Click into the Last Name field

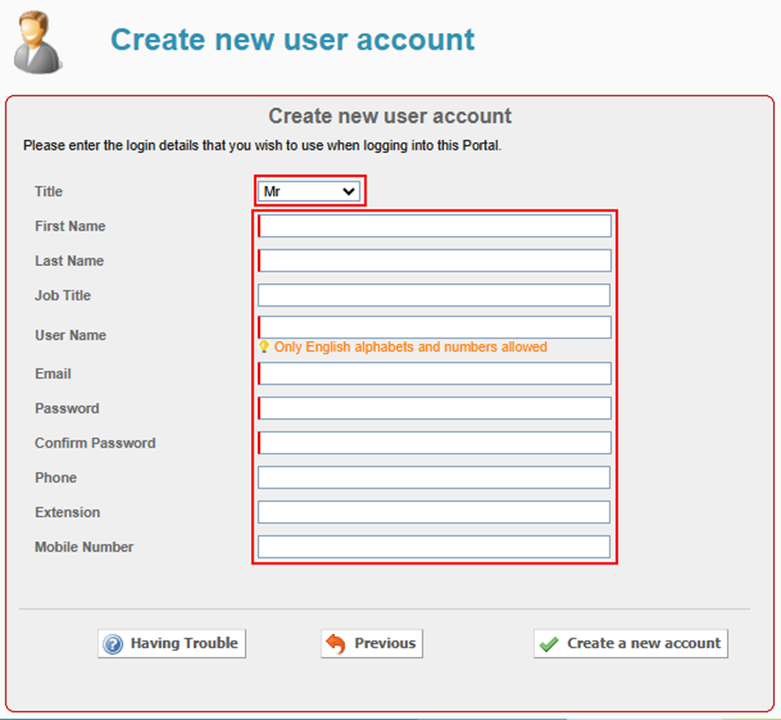click(x=434, y=261)
